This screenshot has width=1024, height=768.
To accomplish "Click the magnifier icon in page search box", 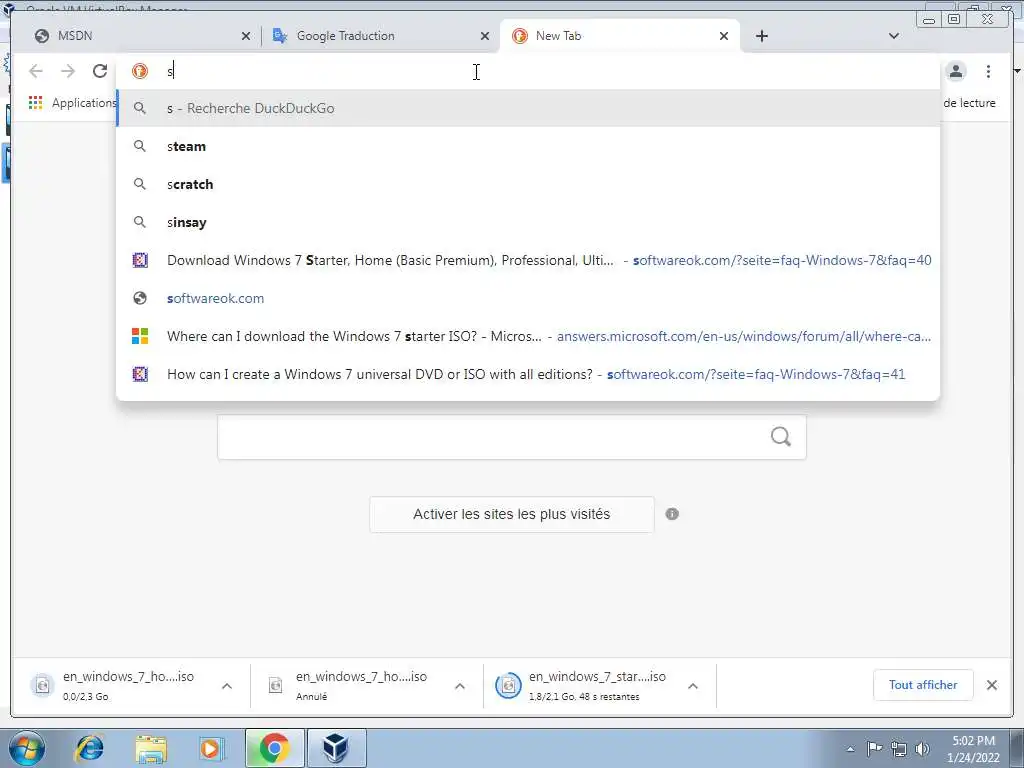I will pos(780,437).
